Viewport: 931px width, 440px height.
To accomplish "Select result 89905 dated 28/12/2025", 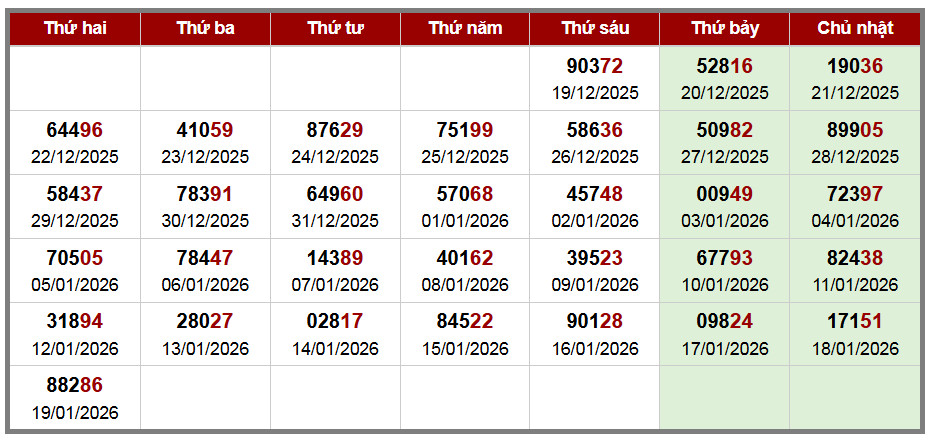I will [x=855, y=130].
